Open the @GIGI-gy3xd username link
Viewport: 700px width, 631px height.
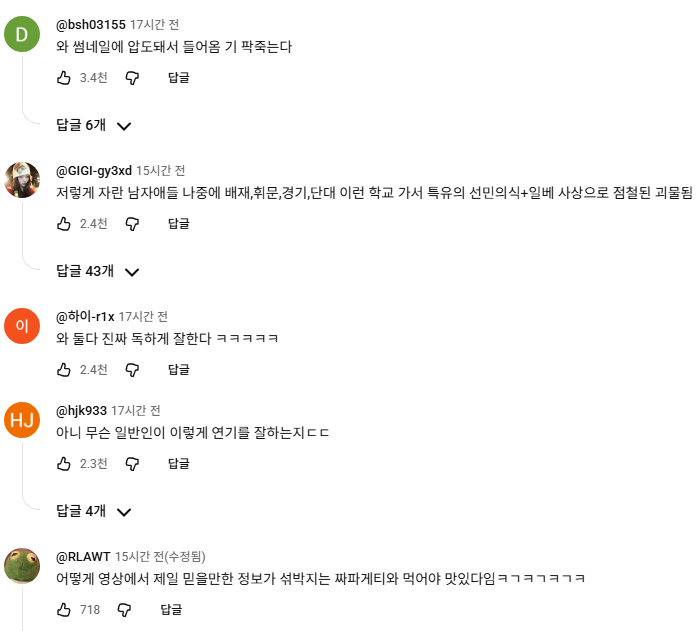[x=94, y=171]
